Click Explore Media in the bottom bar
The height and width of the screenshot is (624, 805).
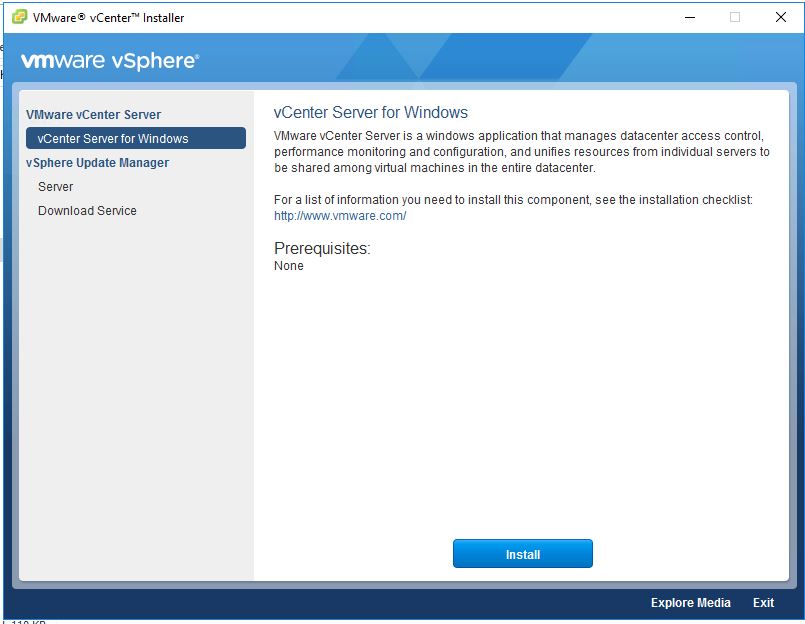tap(690, 603)
